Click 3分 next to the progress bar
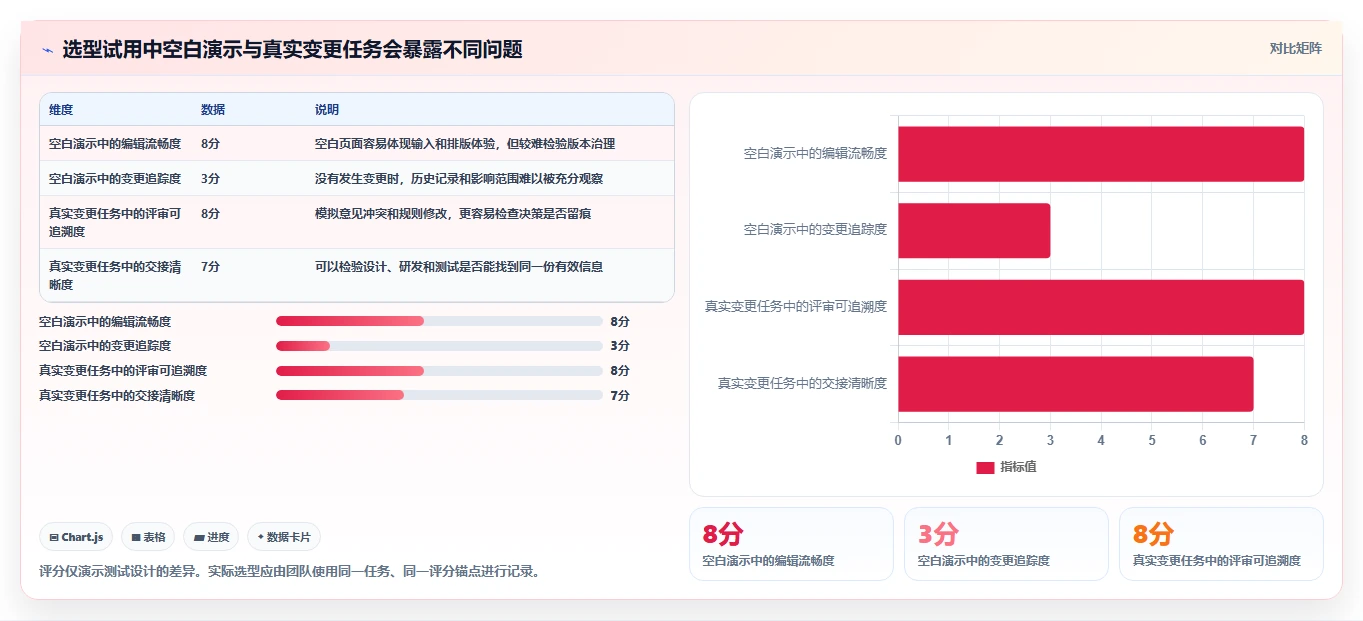The image size is (1363, 621). tap(620, 346)
